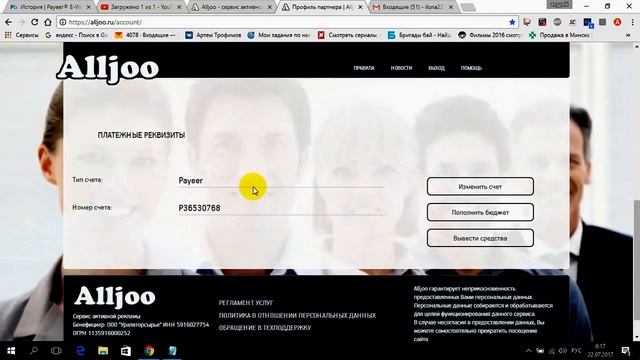The height and width of the screenshot is (360, 640).
Task: Open a new browser tab
Action: 468,7
